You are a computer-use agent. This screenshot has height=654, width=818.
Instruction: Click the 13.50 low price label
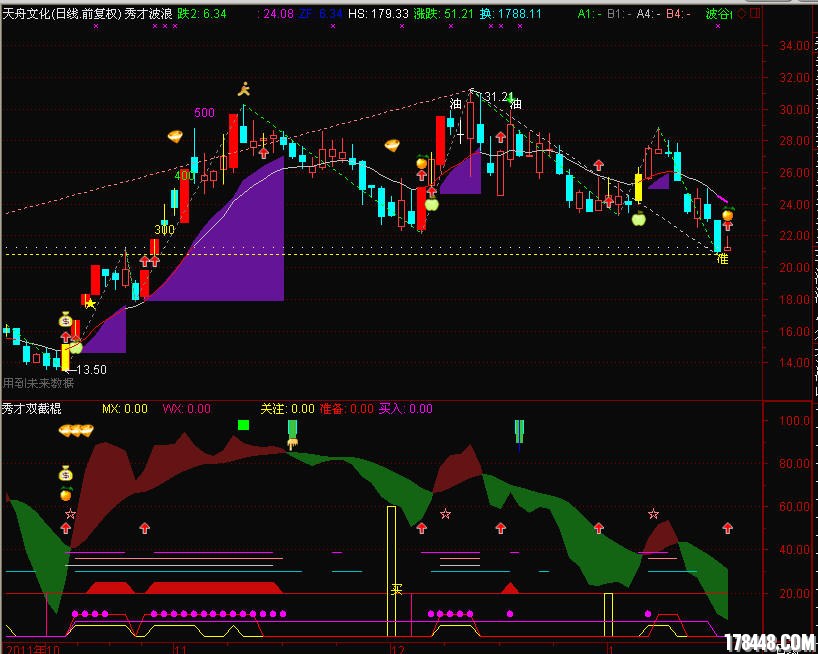tap(91, 370)
